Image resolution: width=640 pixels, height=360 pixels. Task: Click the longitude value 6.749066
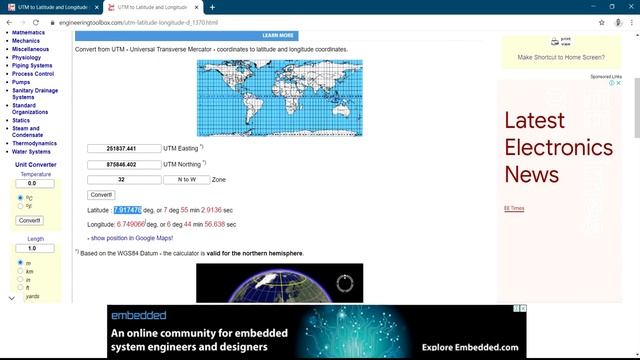click(x=131, y=224)
